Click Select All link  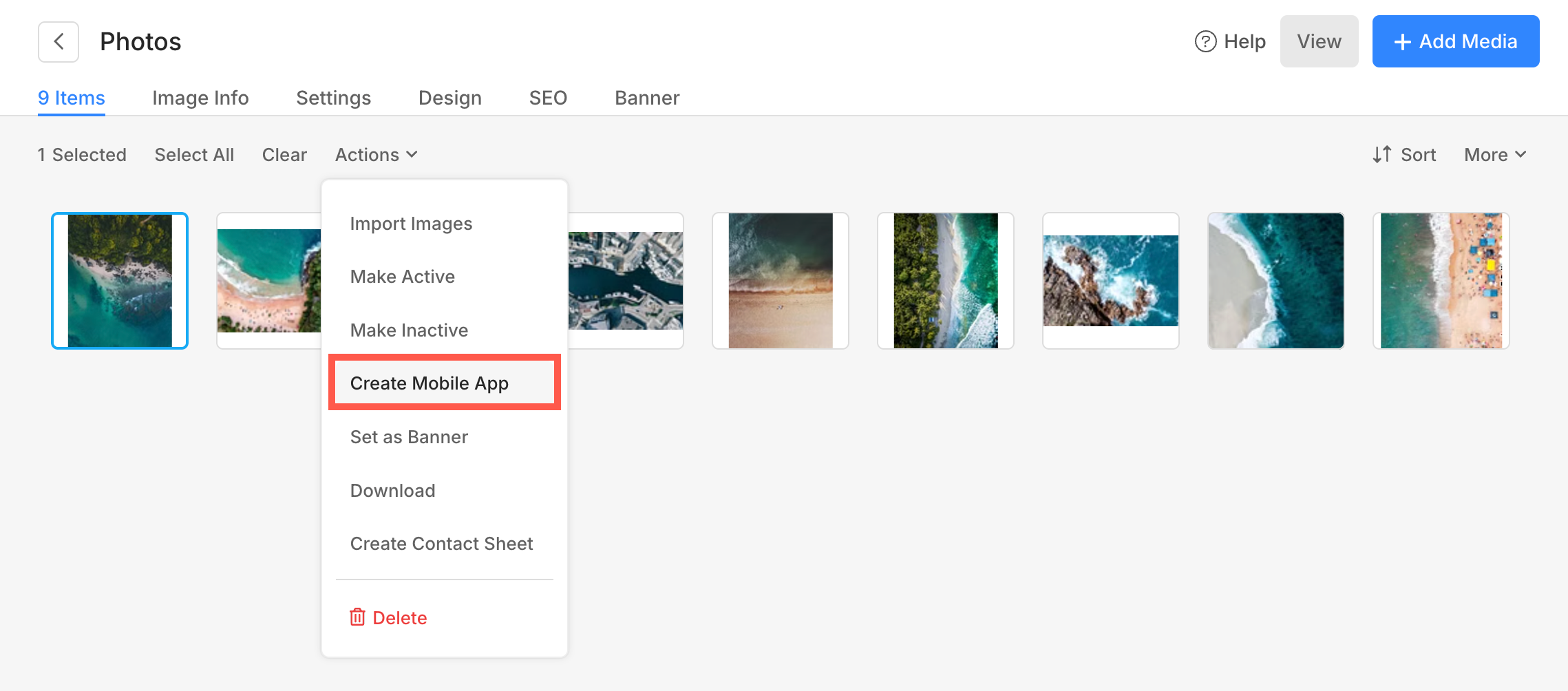click(194, 155)
